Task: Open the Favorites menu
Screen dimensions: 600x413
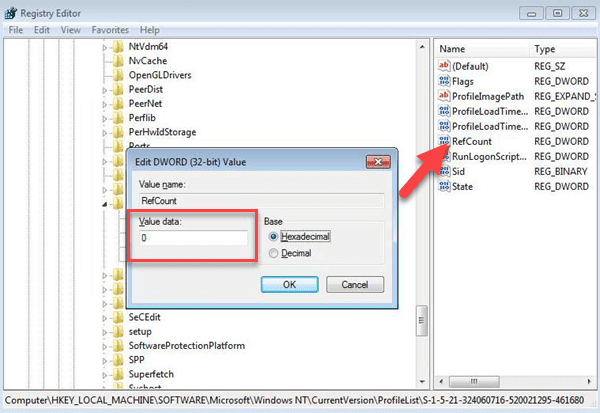Action: pos(110,30)
